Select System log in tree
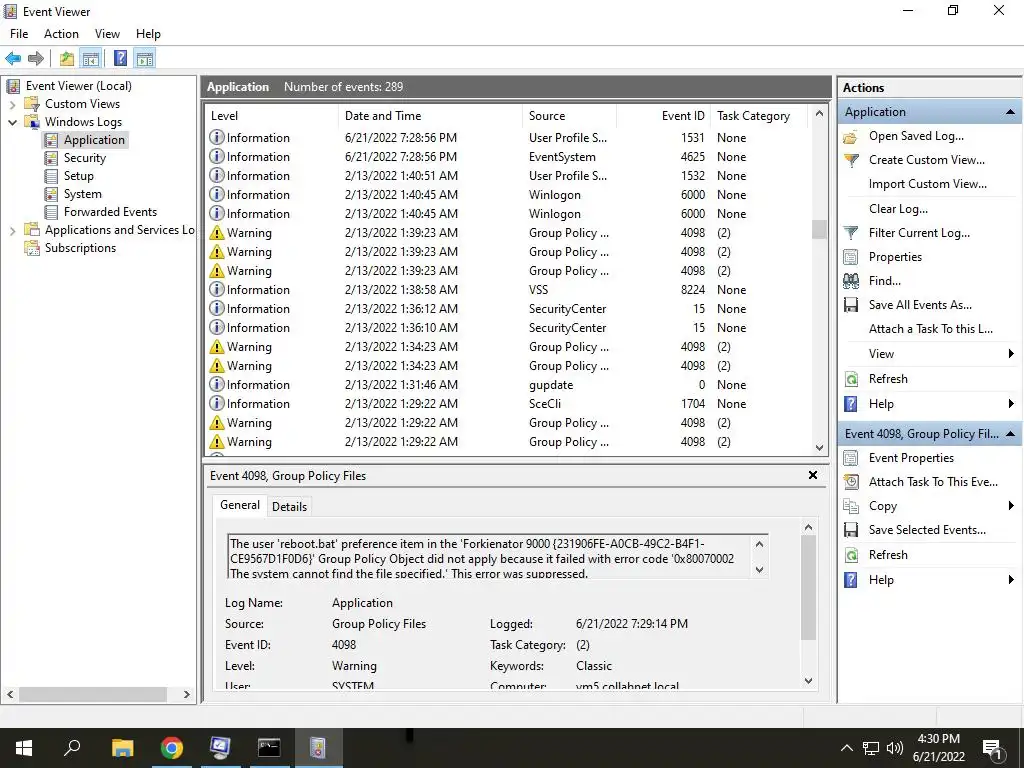Viewport: 1024px width, 768px height. [82, 194]
